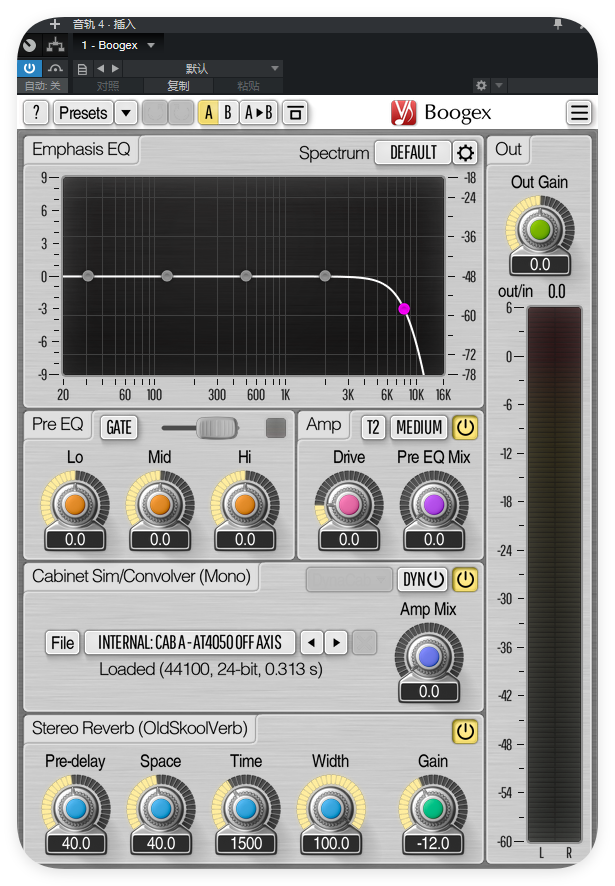Image resolution: width=615 pixels, height=886 pixels.
Task: Click the Drive knob
Action: pyautogui.click(x=349, y=504)
